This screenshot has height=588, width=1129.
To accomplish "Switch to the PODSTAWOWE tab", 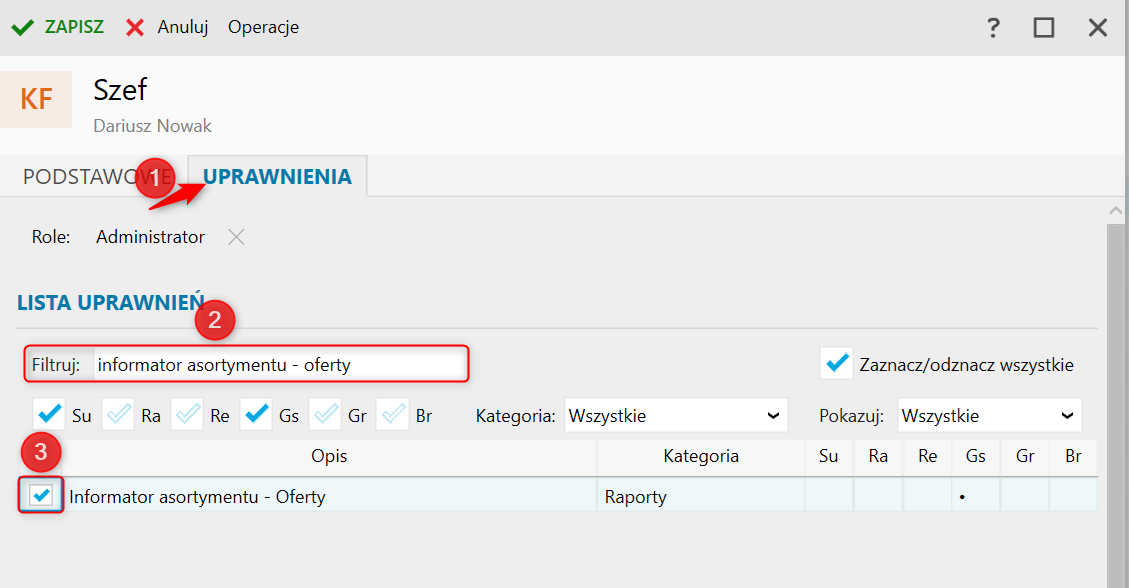I will pos(85,177).
